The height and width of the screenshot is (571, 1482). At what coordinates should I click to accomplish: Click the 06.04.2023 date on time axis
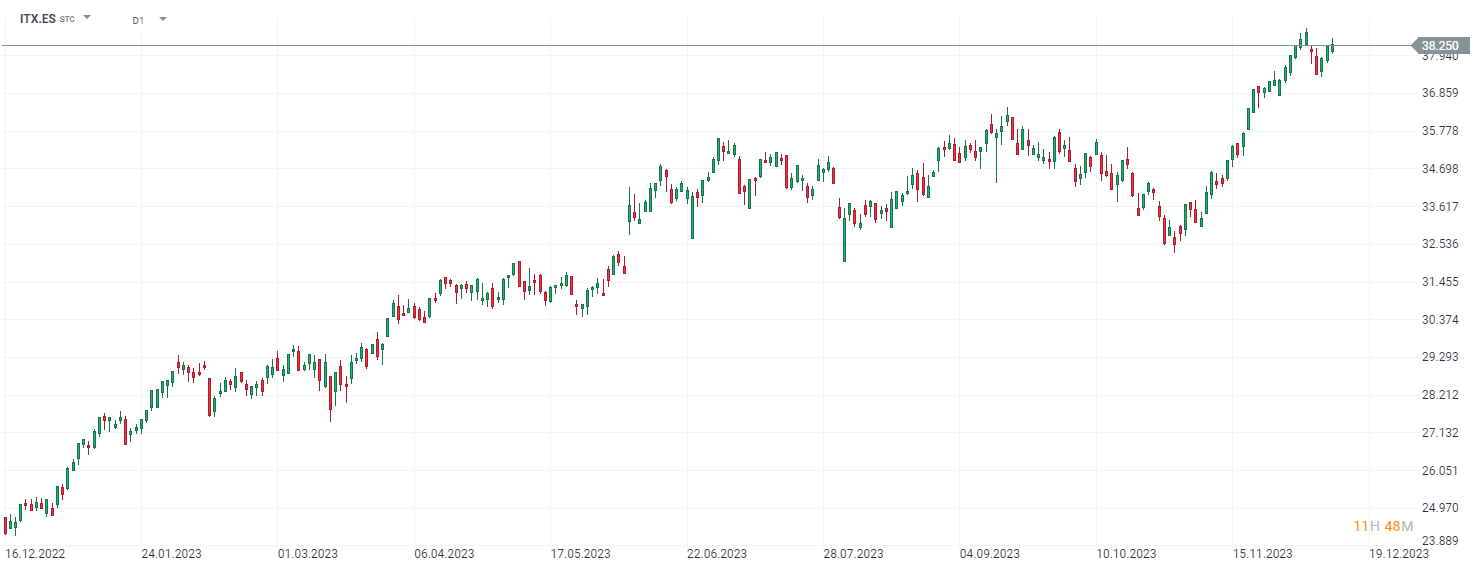[444, 553]
